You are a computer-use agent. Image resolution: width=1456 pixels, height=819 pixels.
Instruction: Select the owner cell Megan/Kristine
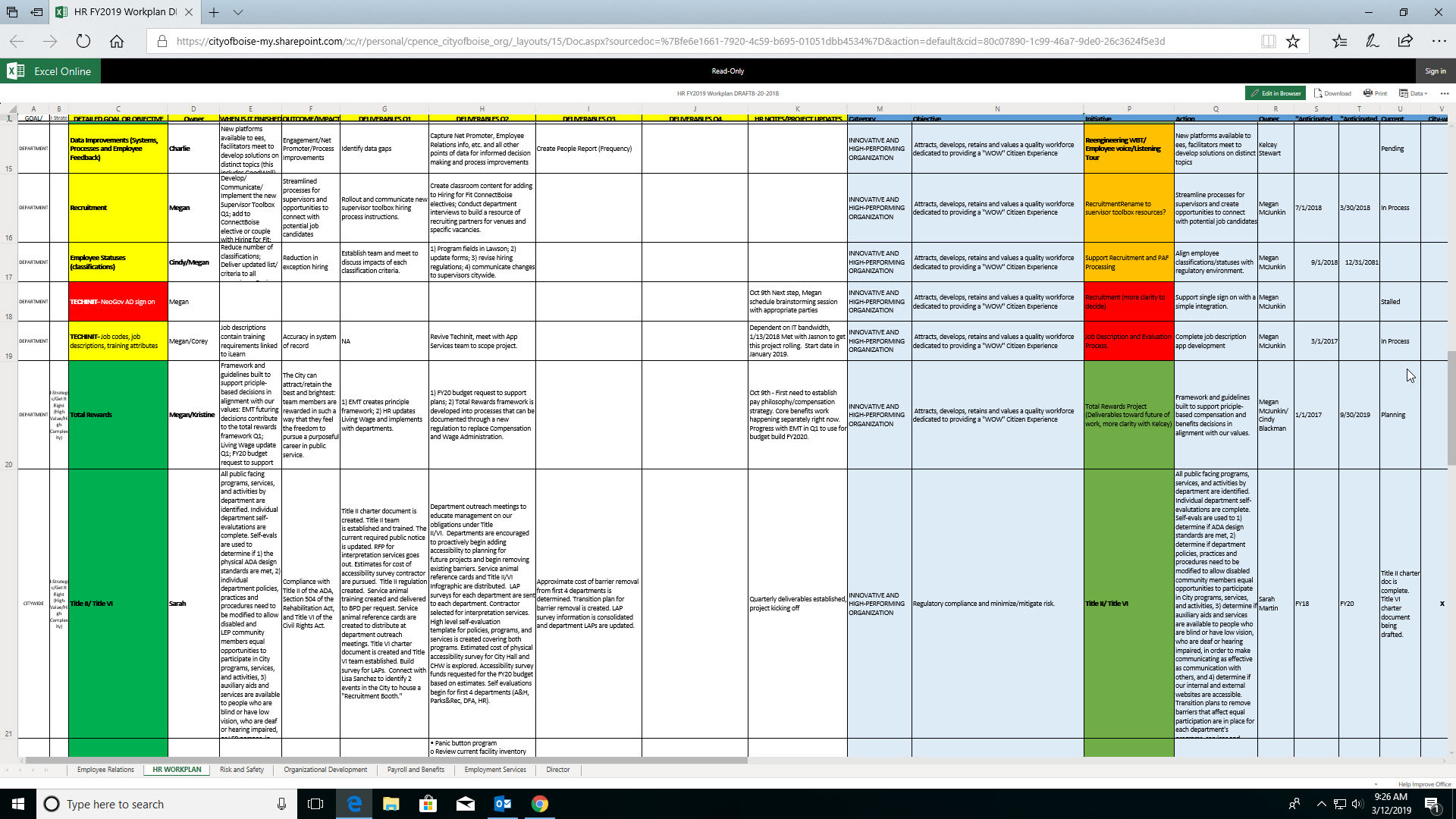click(x=193, y=415)
